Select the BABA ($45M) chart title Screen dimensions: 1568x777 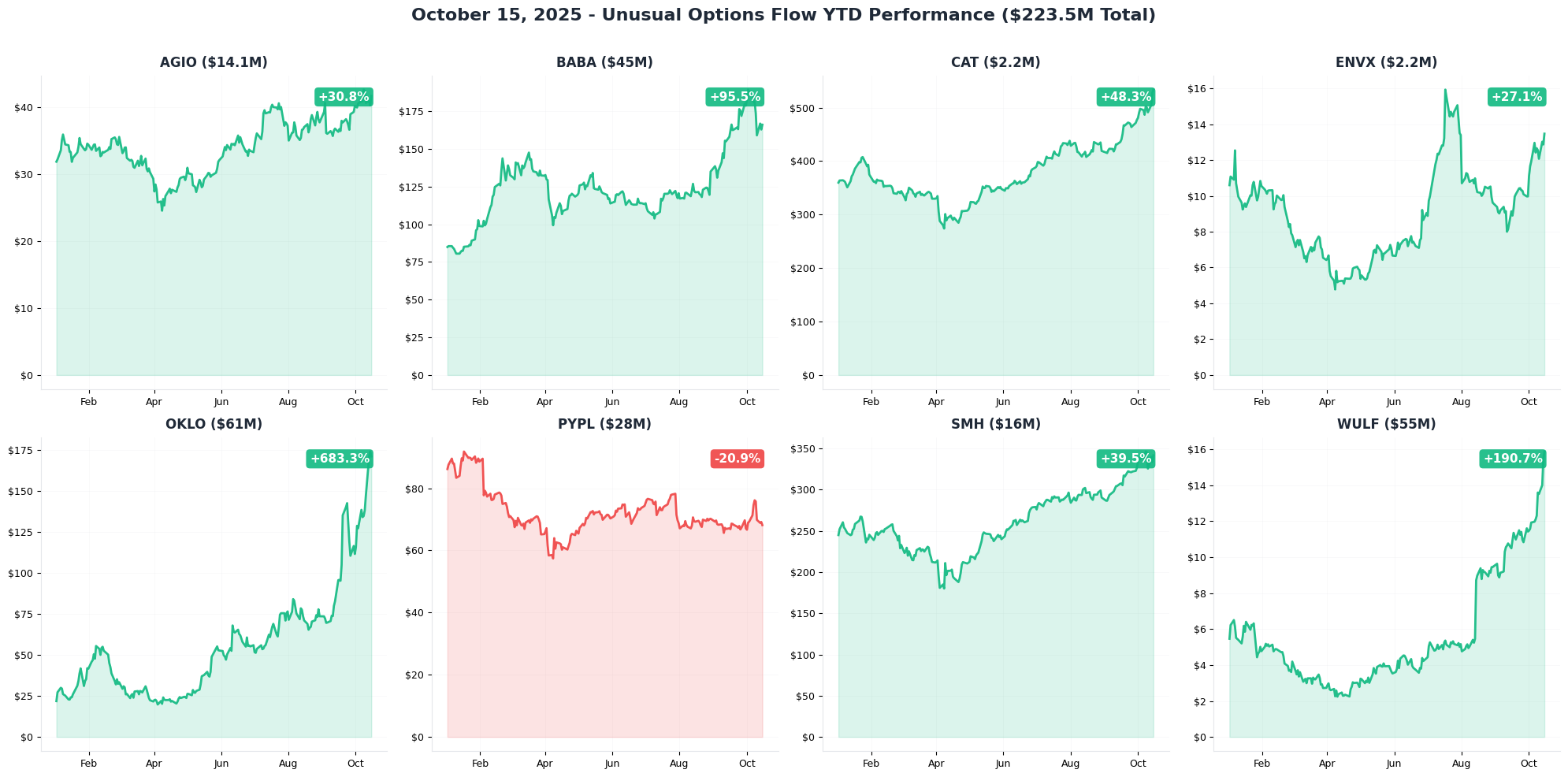[604, 62]
